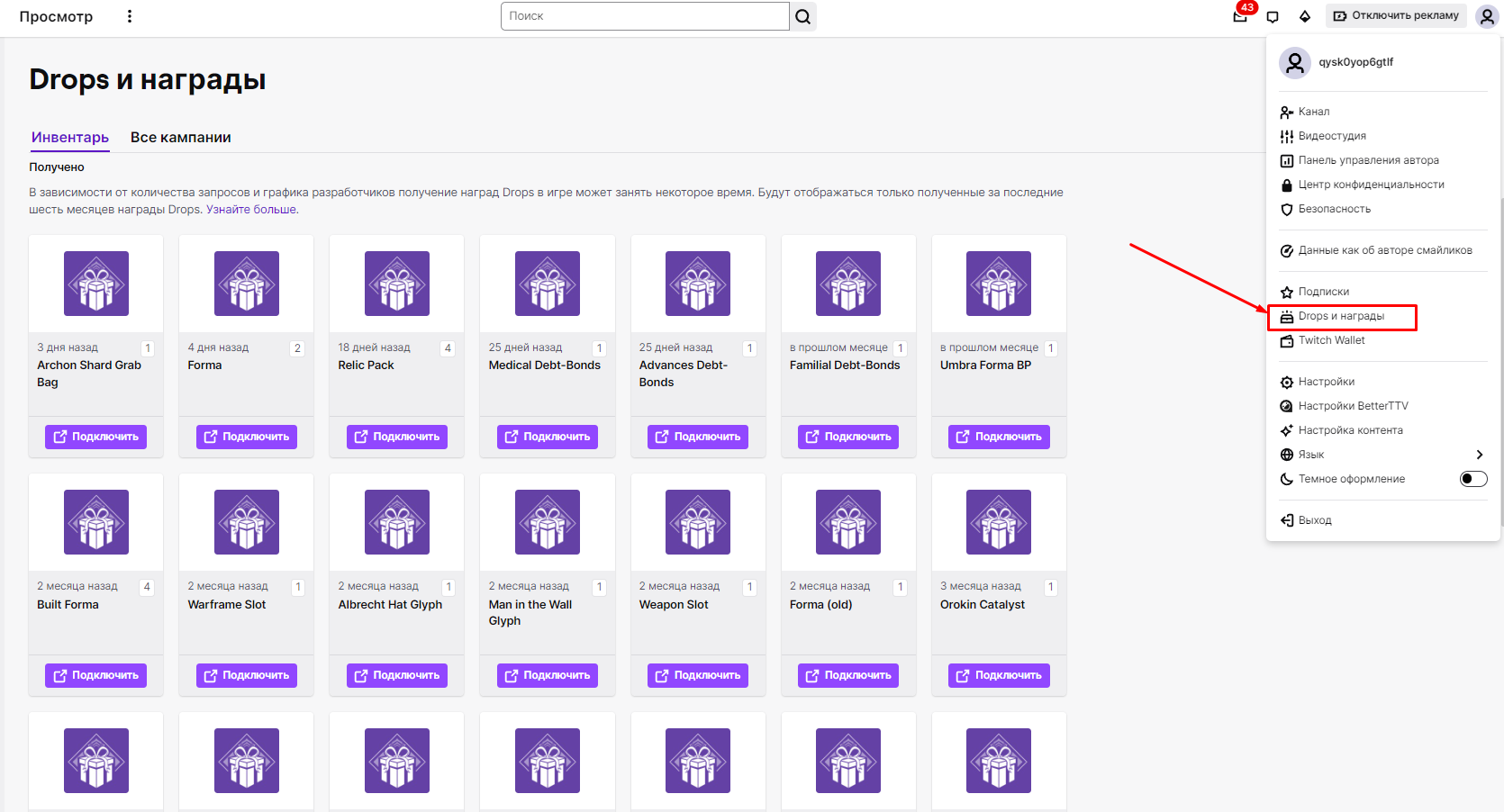Click the Orokin Catalyst gift icon
Image resolution: width=1504 pixels, height=812 pixels.
click(x=998, y=522)
